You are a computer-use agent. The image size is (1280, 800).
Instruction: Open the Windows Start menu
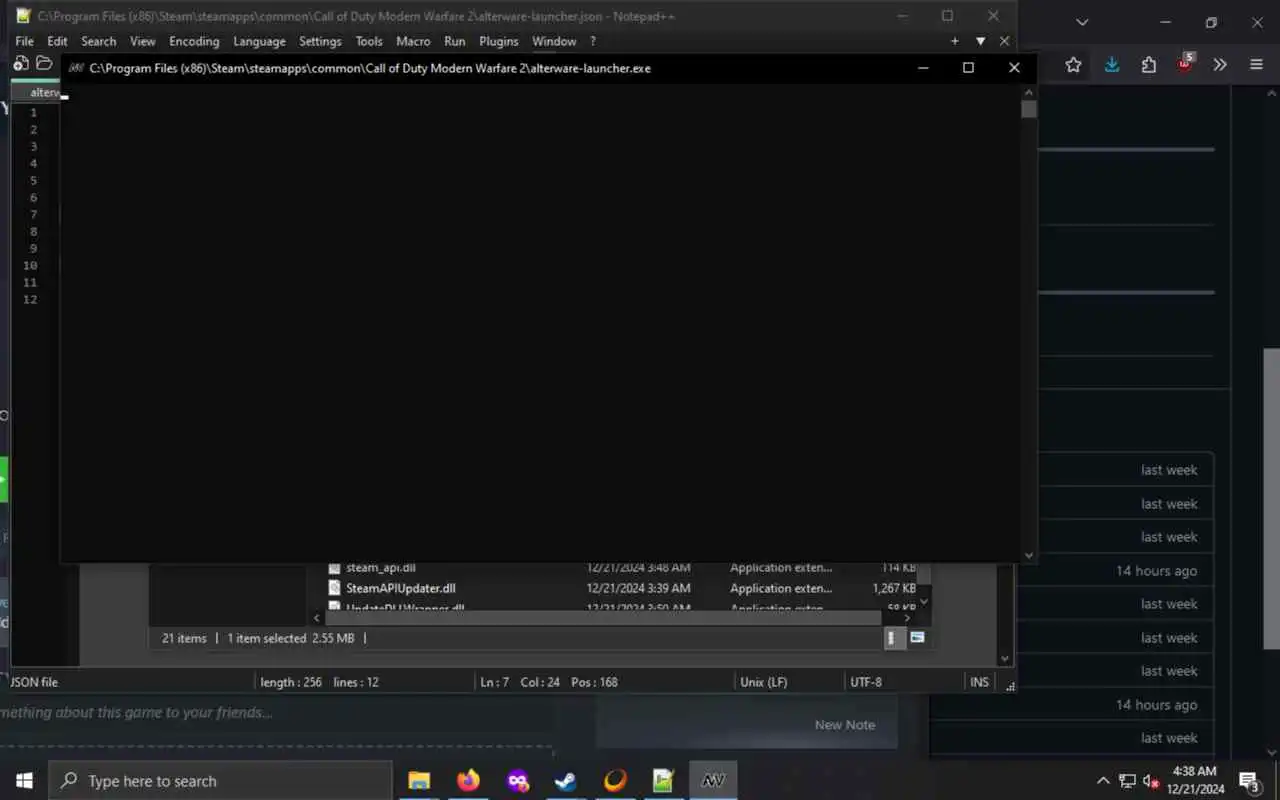(x=24, y=781)
